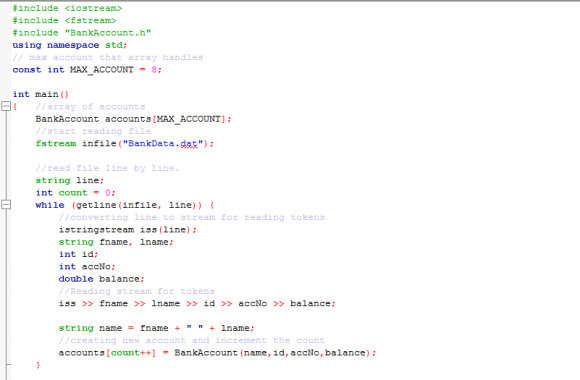Click the comment '//Reading stream for tokens'
Image resolution: width=580 pixels, height=380 pixels.
(x=136, y=291)
